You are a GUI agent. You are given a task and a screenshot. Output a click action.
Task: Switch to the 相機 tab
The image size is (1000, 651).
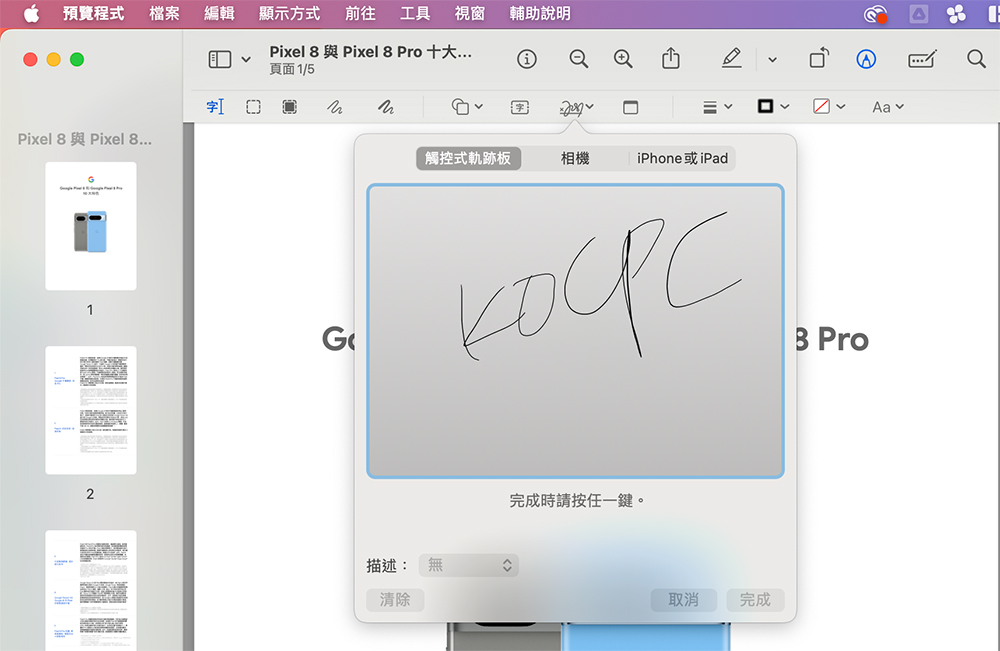pyautogui.click(x=575, y=158)
